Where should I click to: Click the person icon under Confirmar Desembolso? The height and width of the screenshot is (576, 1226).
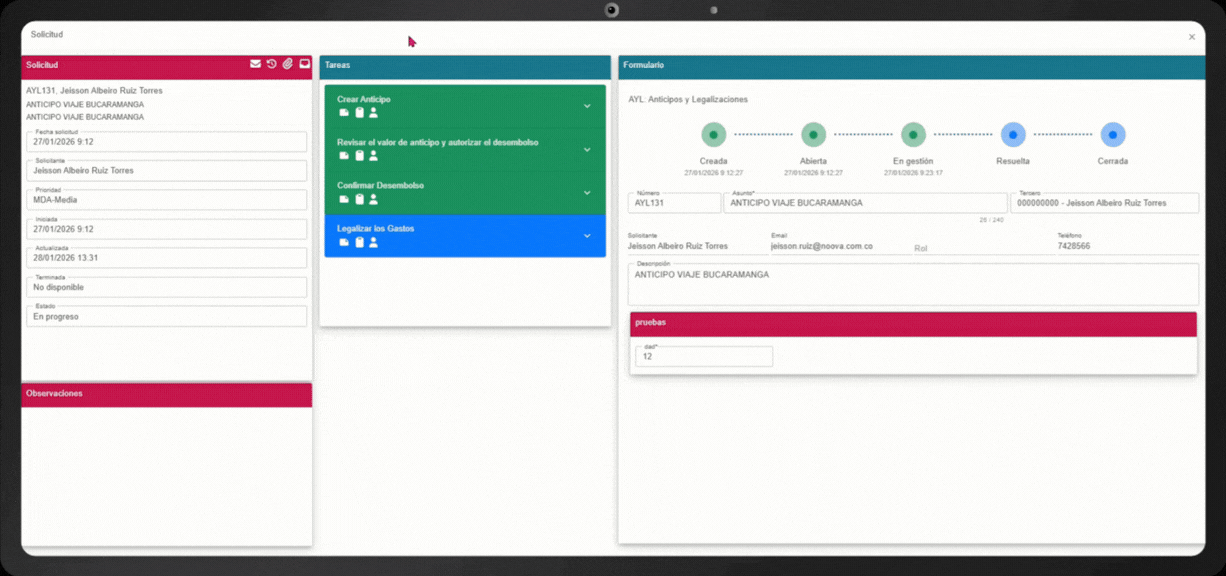[x=374, y=199]
